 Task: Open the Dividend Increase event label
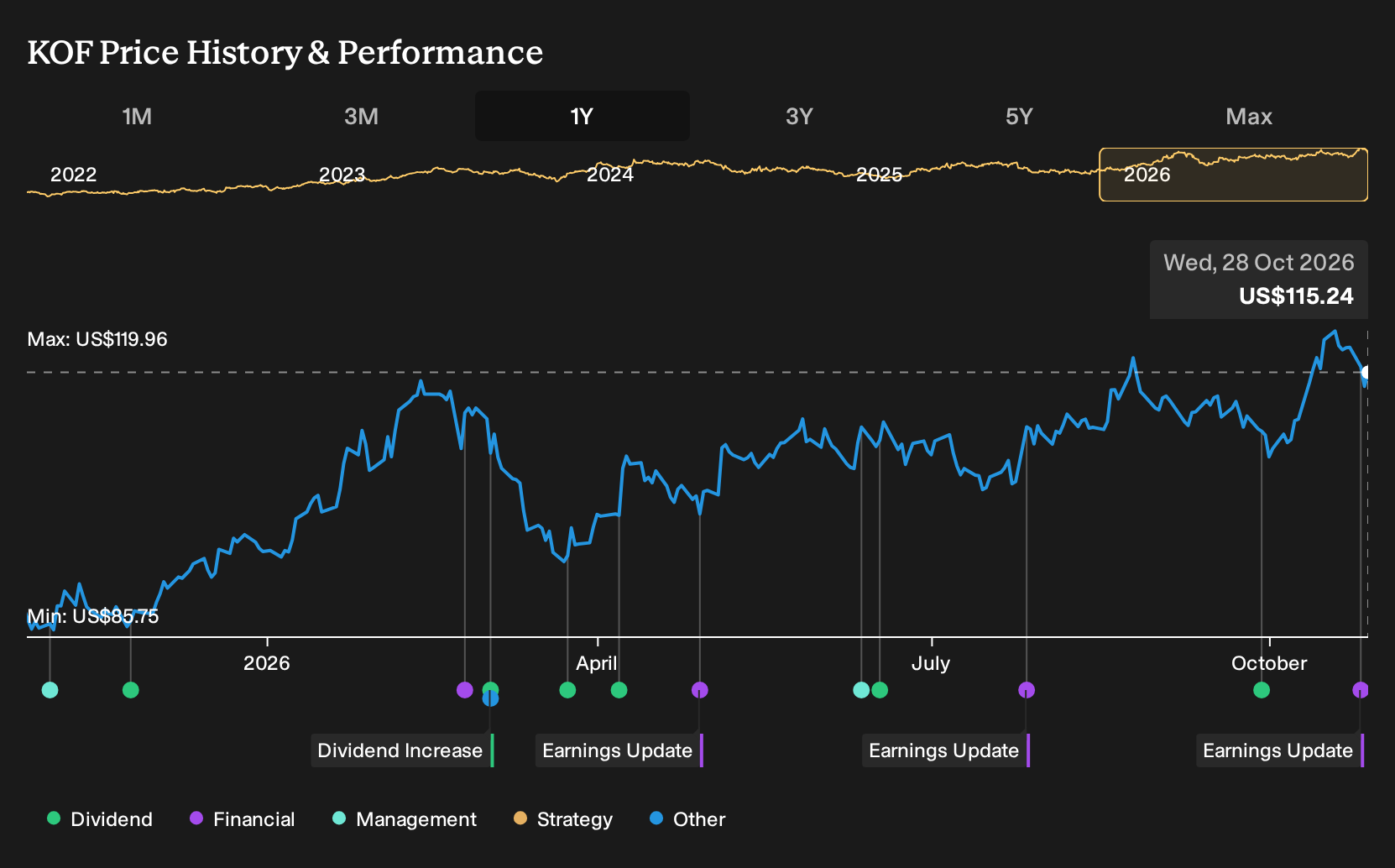click(x=402, y=750)
